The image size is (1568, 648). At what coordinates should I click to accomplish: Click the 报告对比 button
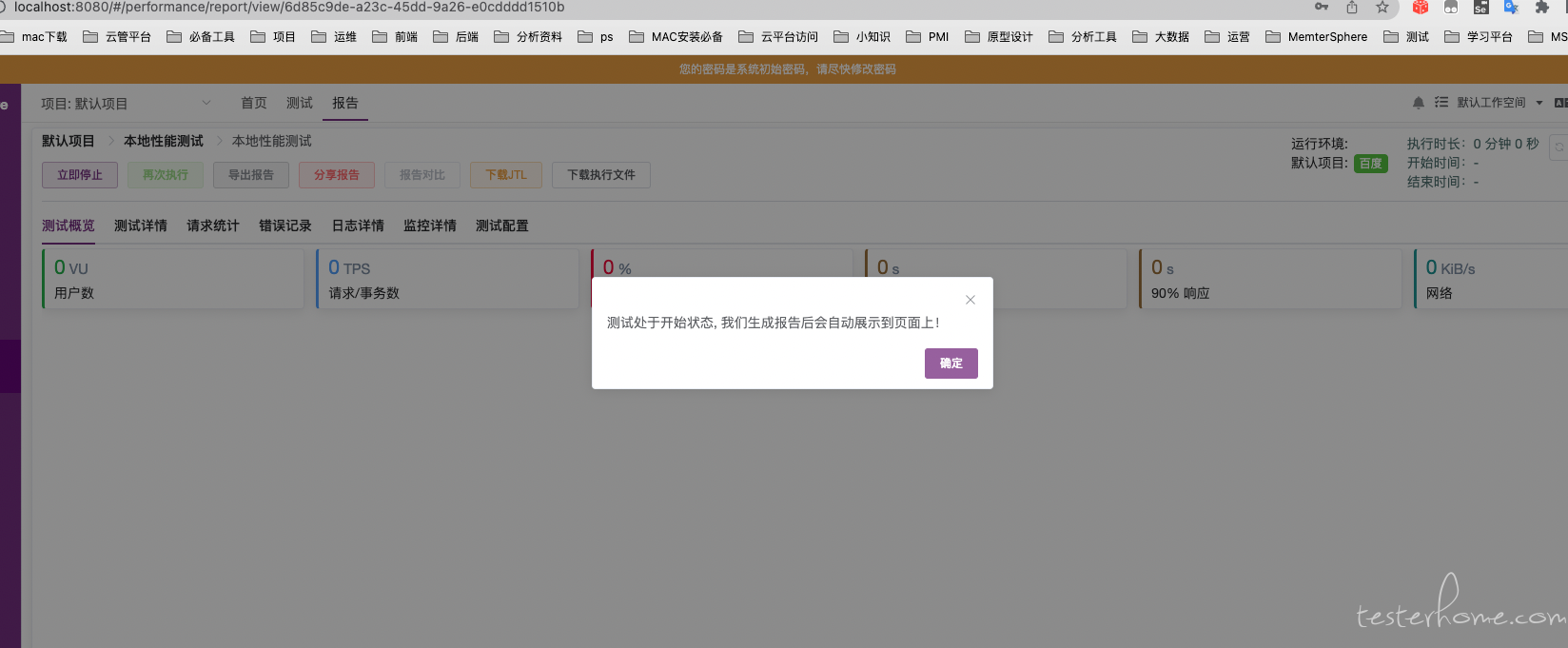coord(422,175)
